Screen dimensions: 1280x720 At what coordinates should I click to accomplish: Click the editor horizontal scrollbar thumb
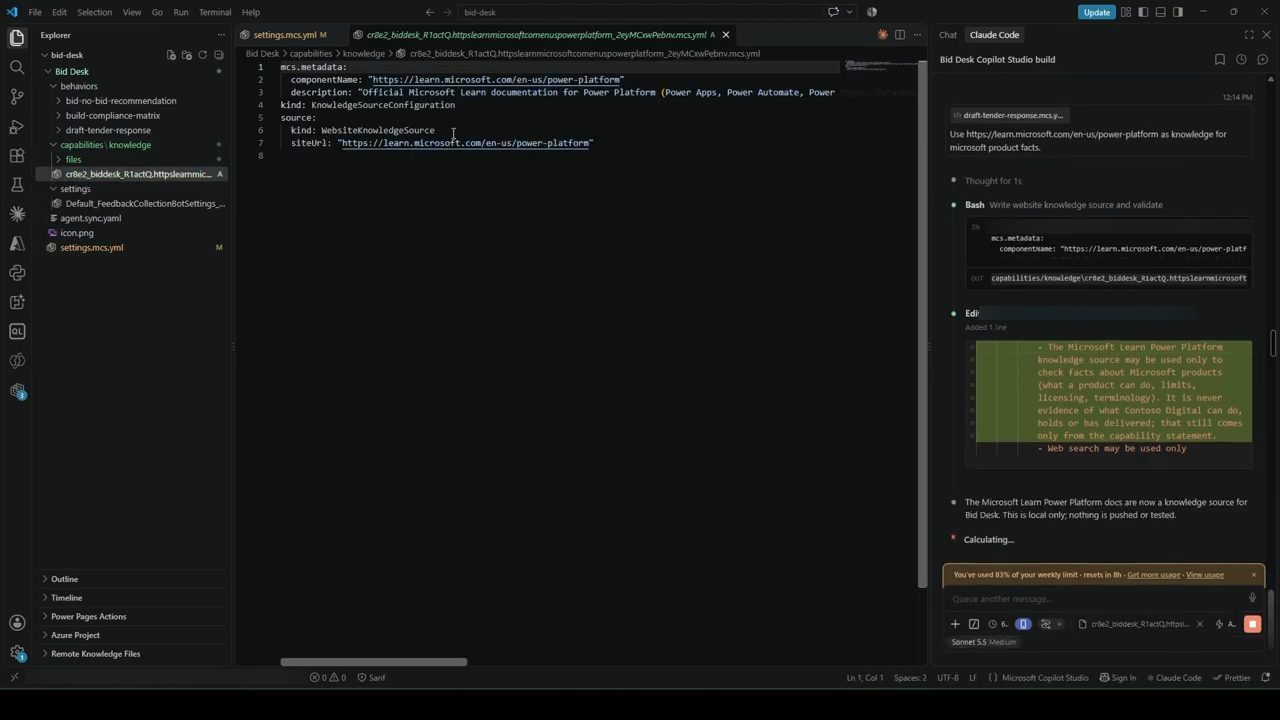click(x=374, y=662)
